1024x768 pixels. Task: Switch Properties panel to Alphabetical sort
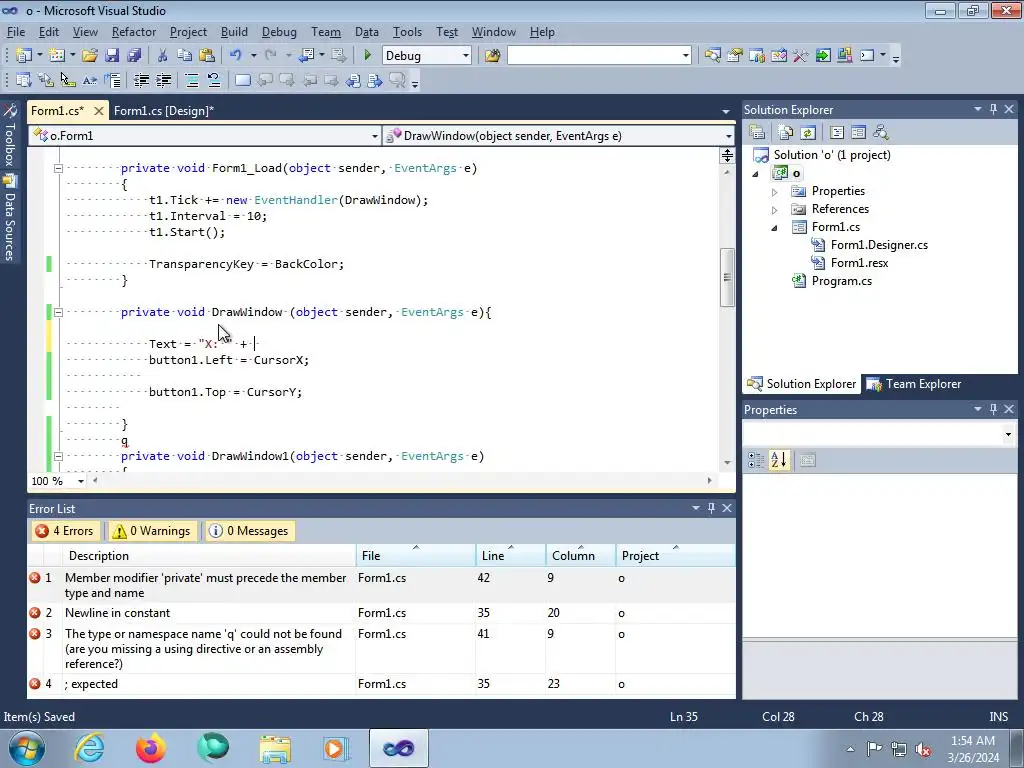tap(778, 460)
